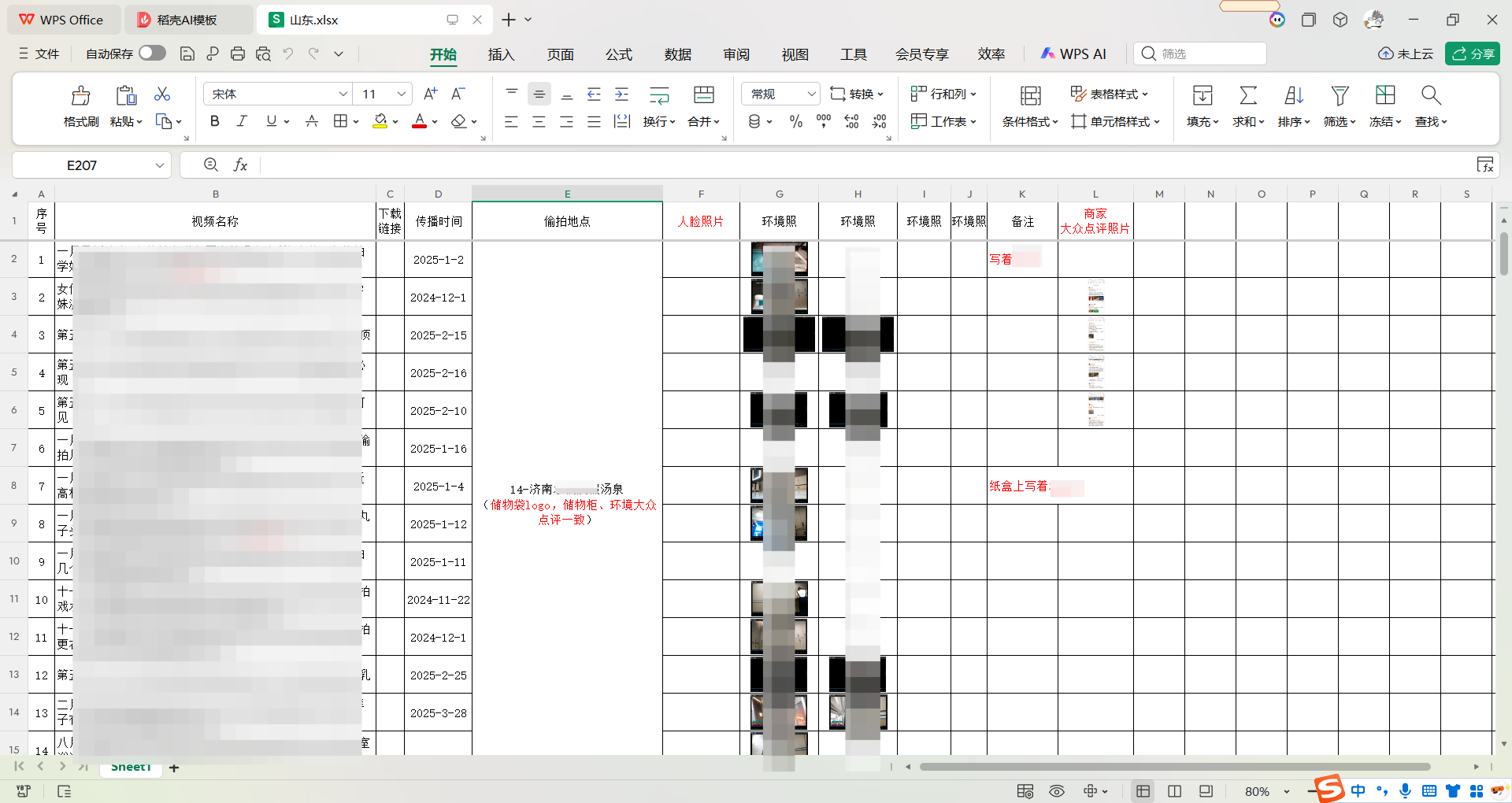Toggle the AutoSave (自动保存) switch
This screenshot has height=803, width=1512.
tap(152, 53)
